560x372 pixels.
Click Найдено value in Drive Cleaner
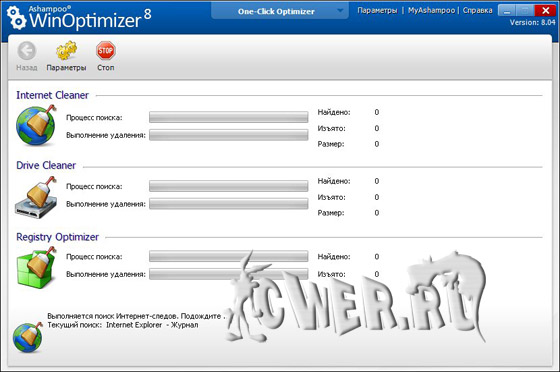pos(377,181)
